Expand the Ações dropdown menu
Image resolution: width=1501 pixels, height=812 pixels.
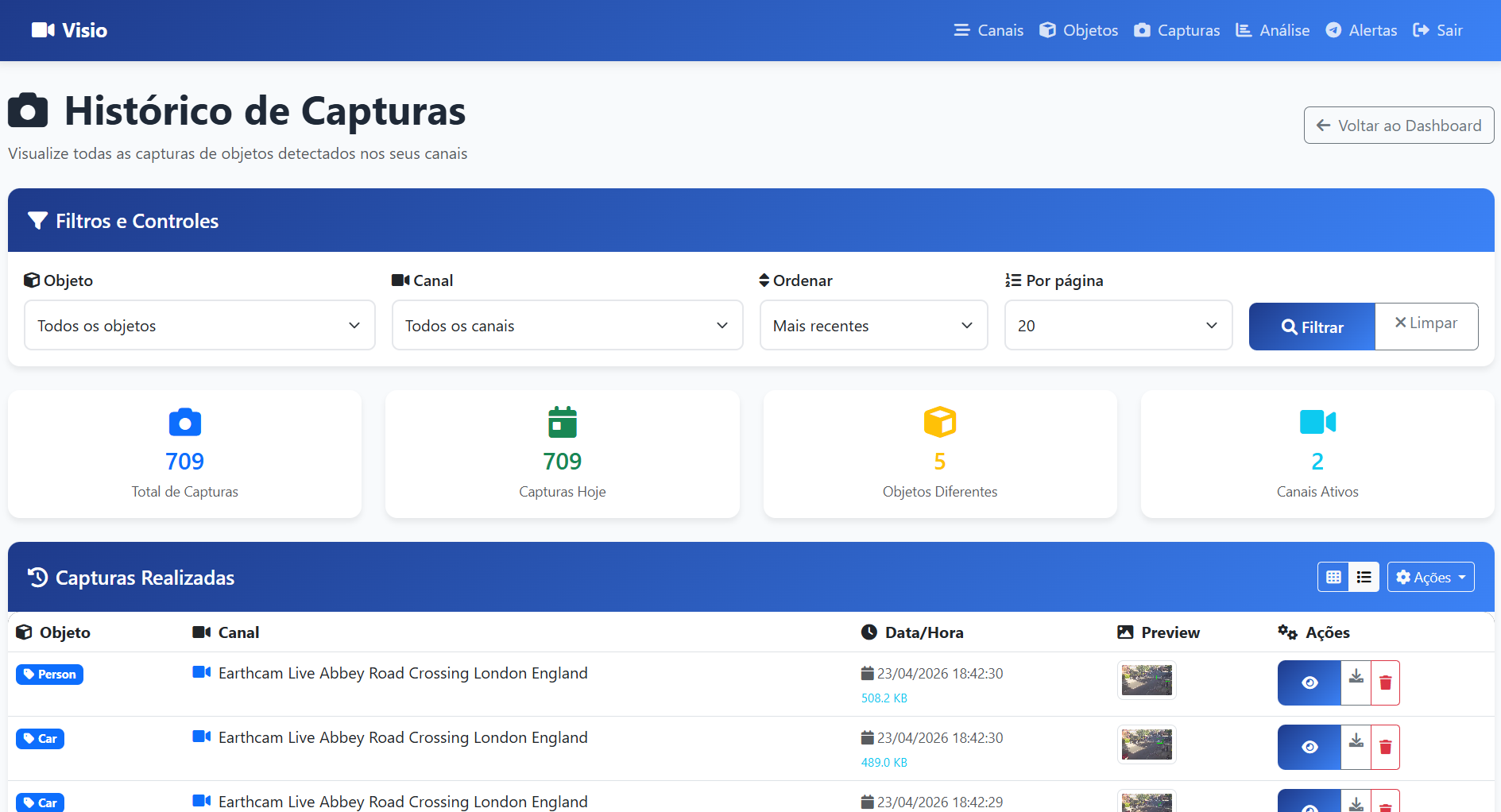pyautogui.click(x=1430, y=578)
